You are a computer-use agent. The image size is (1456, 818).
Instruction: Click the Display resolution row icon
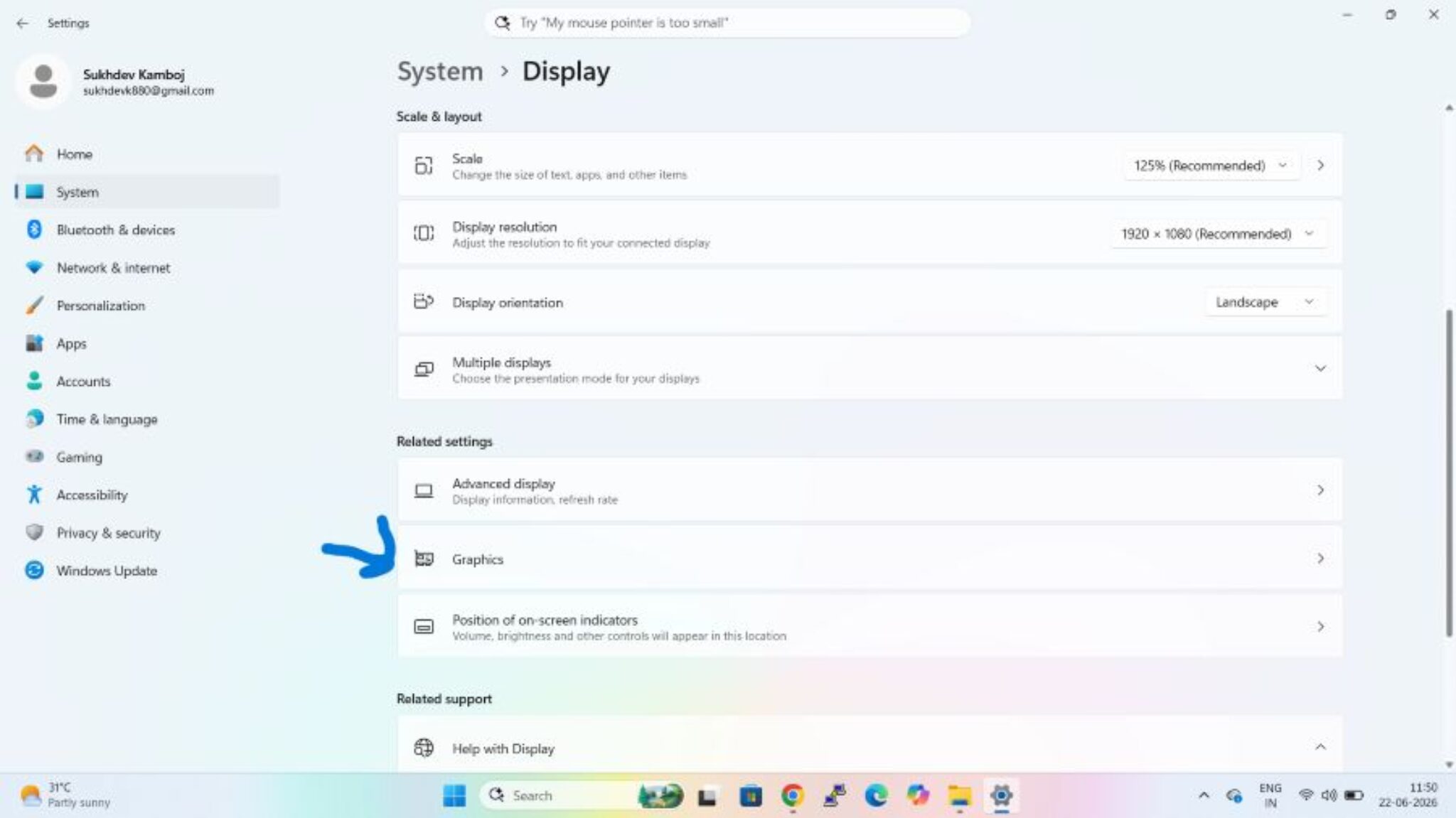coord(424,233)
